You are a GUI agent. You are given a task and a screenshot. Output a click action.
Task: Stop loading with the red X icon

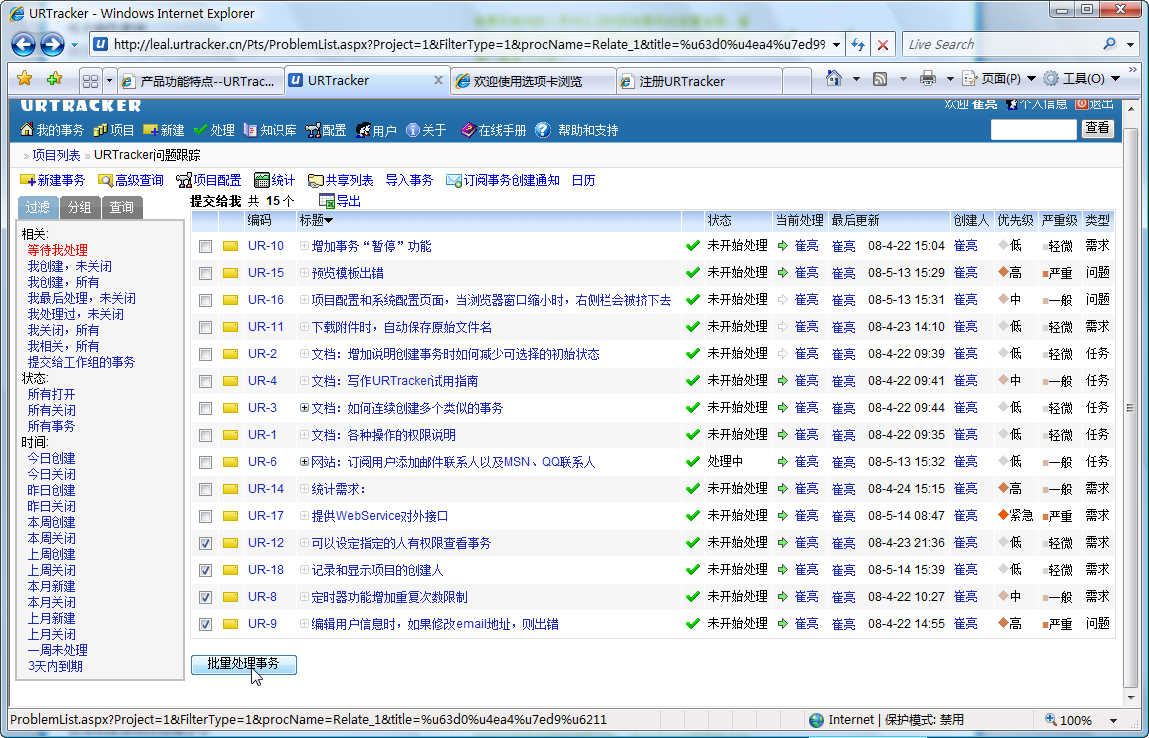883,45
